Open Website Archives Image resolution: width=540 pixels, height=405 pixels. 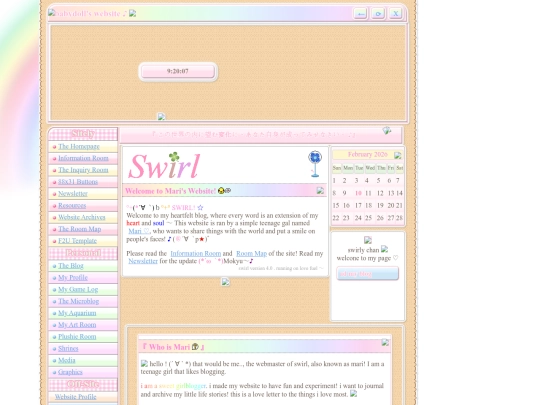point(82,217)
